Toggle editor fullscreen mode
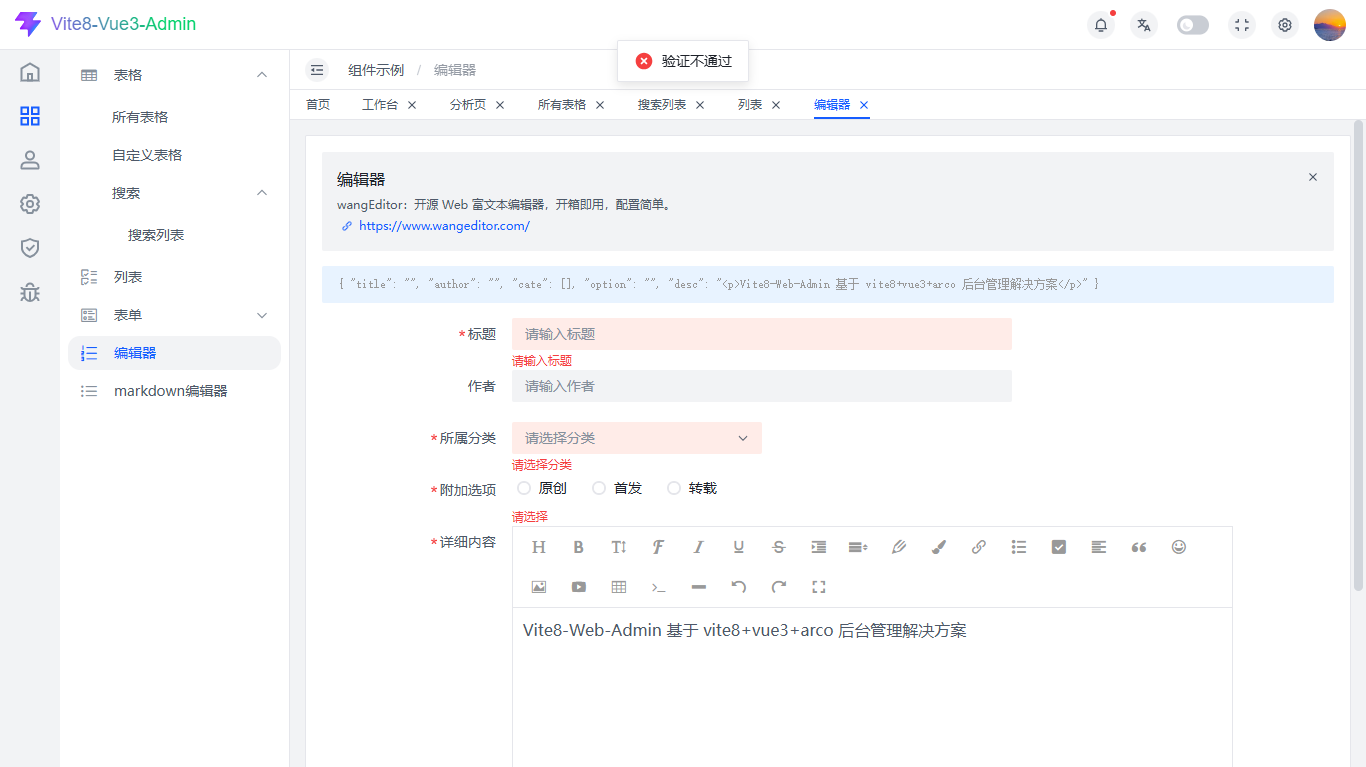This screenshot has width=1366, height=767. (x=819, y=587)
